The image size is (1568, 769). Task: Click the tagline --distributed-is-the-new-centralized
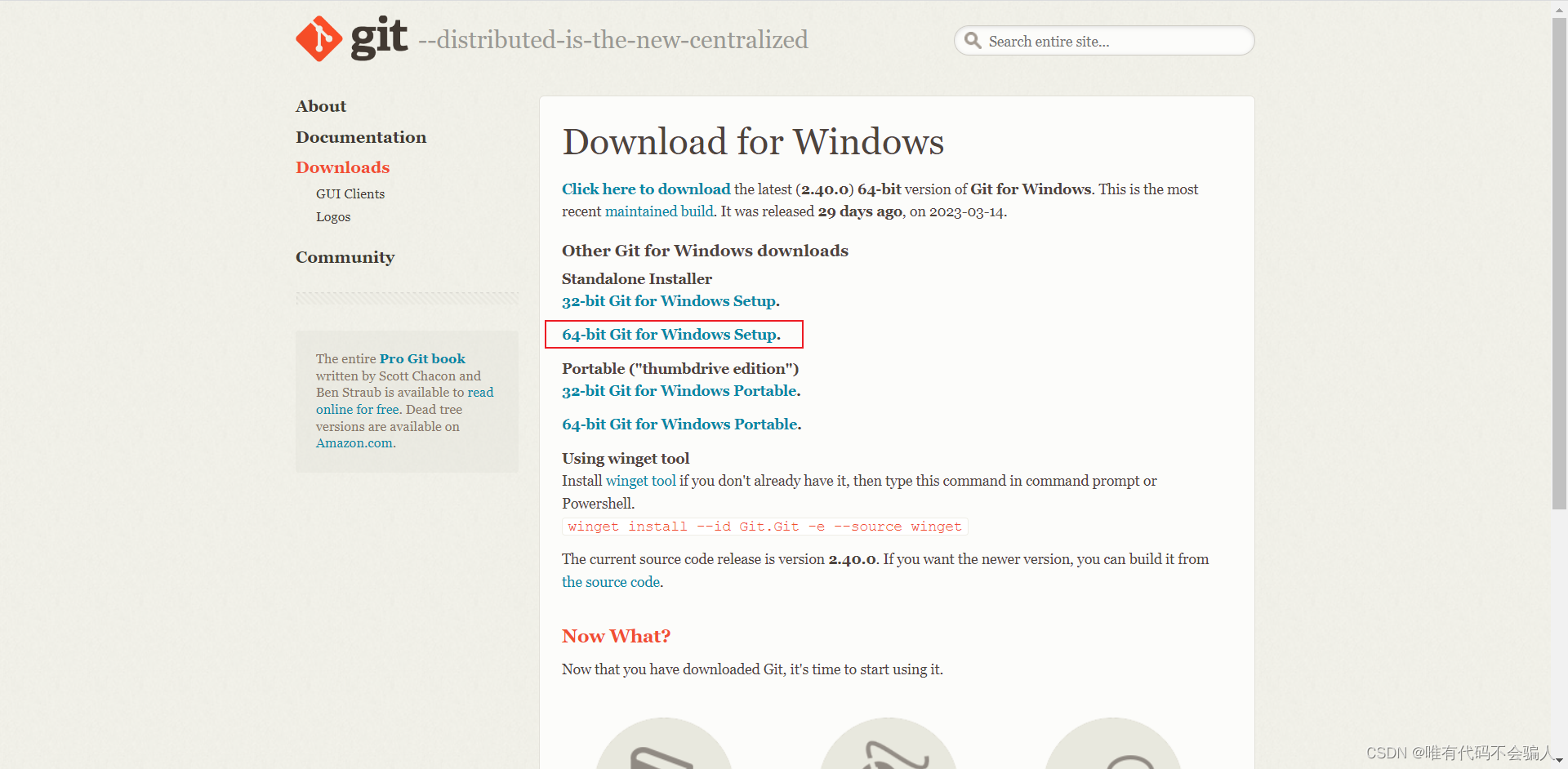613,39
